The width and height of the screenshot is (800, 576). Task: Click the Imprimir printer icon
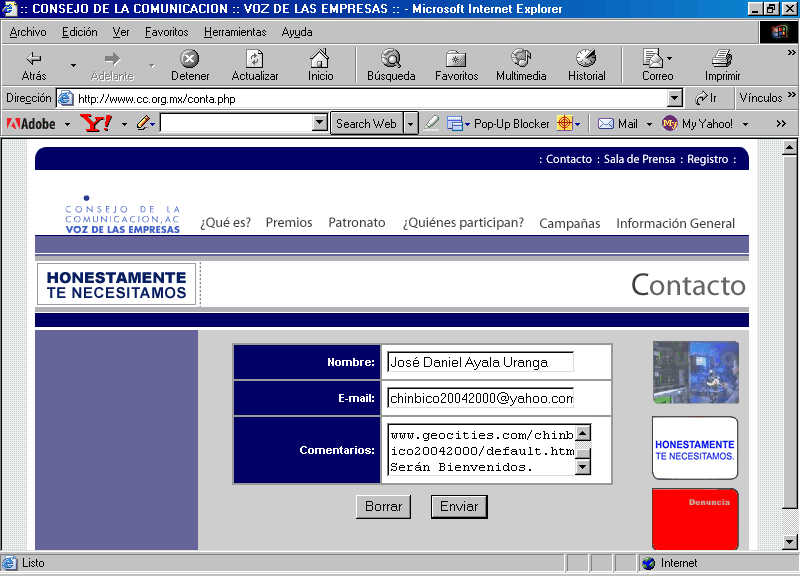[x=722, y=59]
